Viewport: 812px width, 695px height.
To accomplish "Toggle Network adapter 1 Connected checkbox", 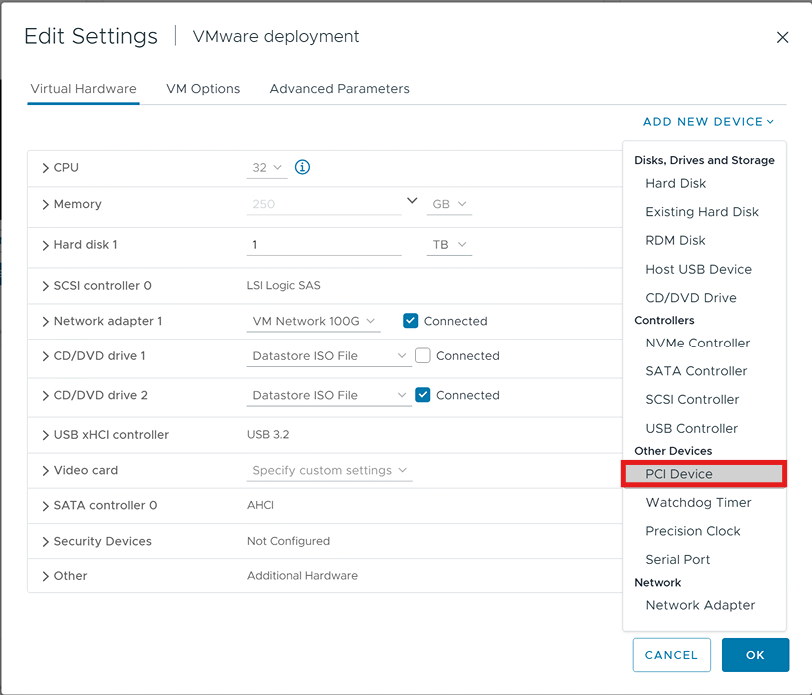I will (410, 321).
